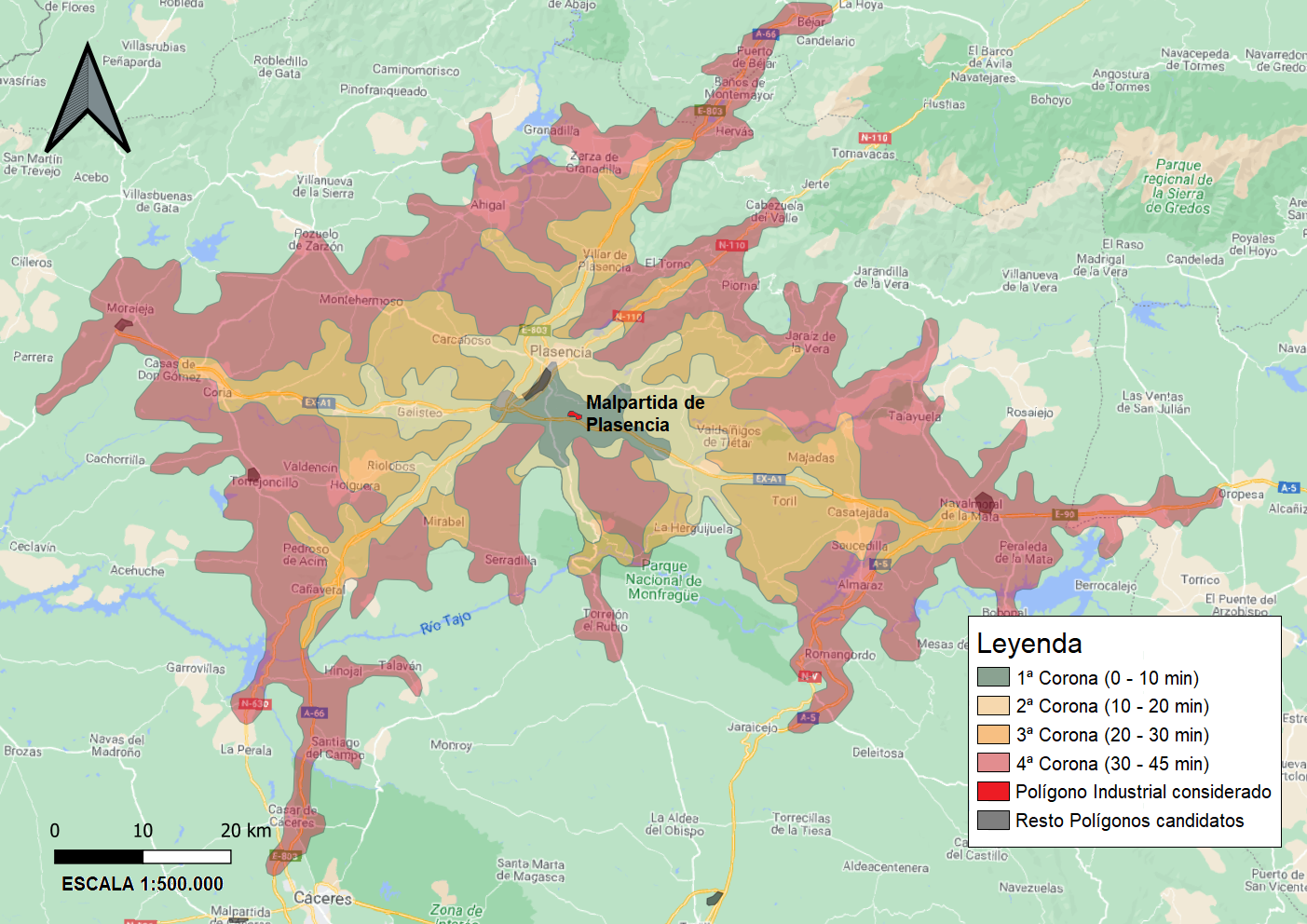Select the gray Resto Polígonos candidatos swatch

tap(993, 821)
